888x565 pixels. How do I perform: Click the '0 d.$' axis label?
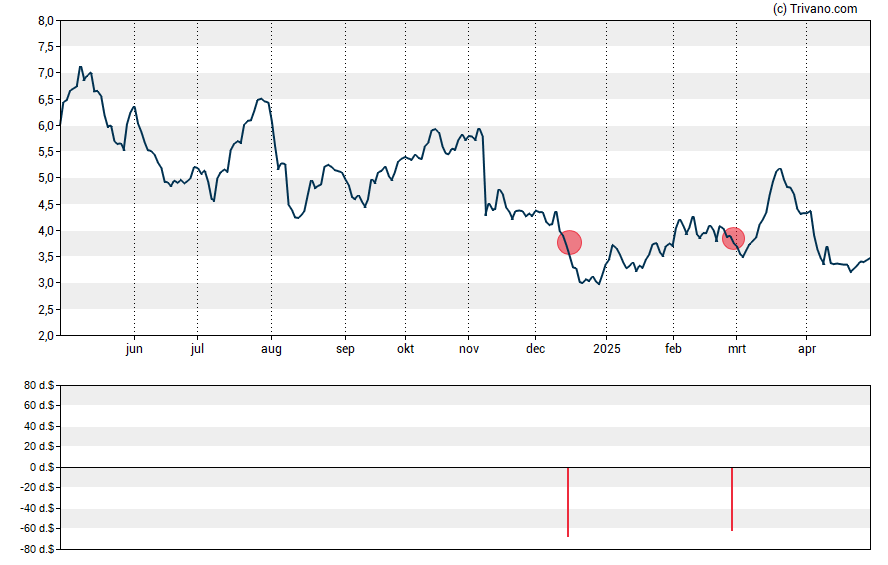pos(42,467)
